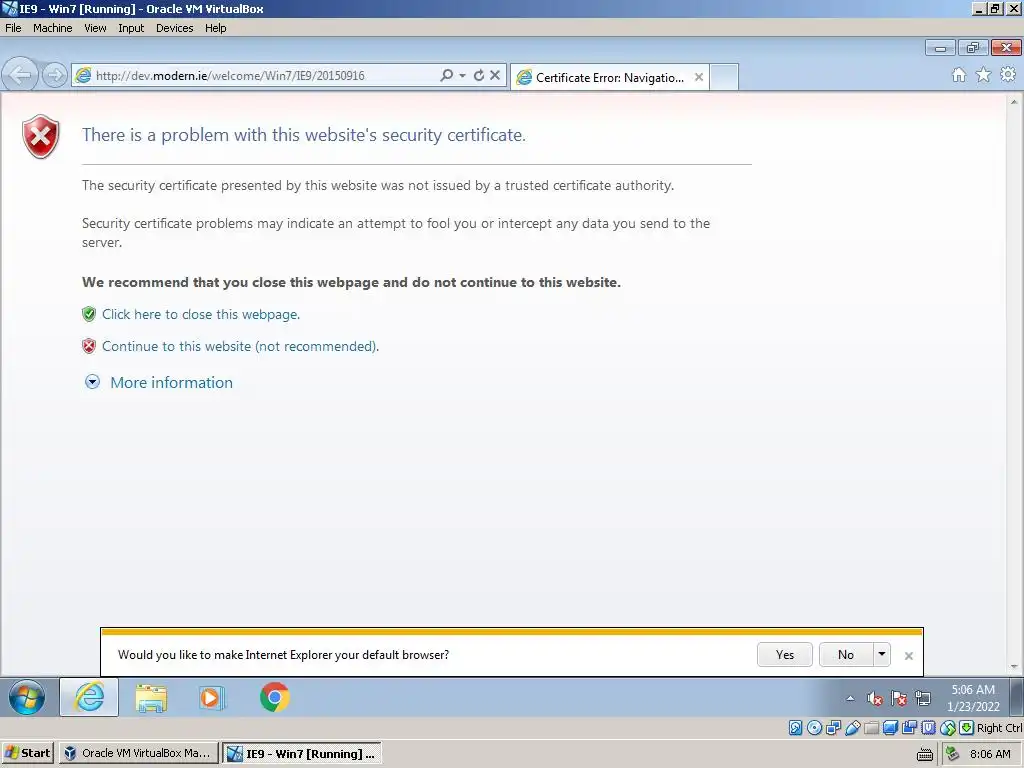Click the page scrollbar up arrow
Screen dimensions: 1024x768
tap(1014, 102)
